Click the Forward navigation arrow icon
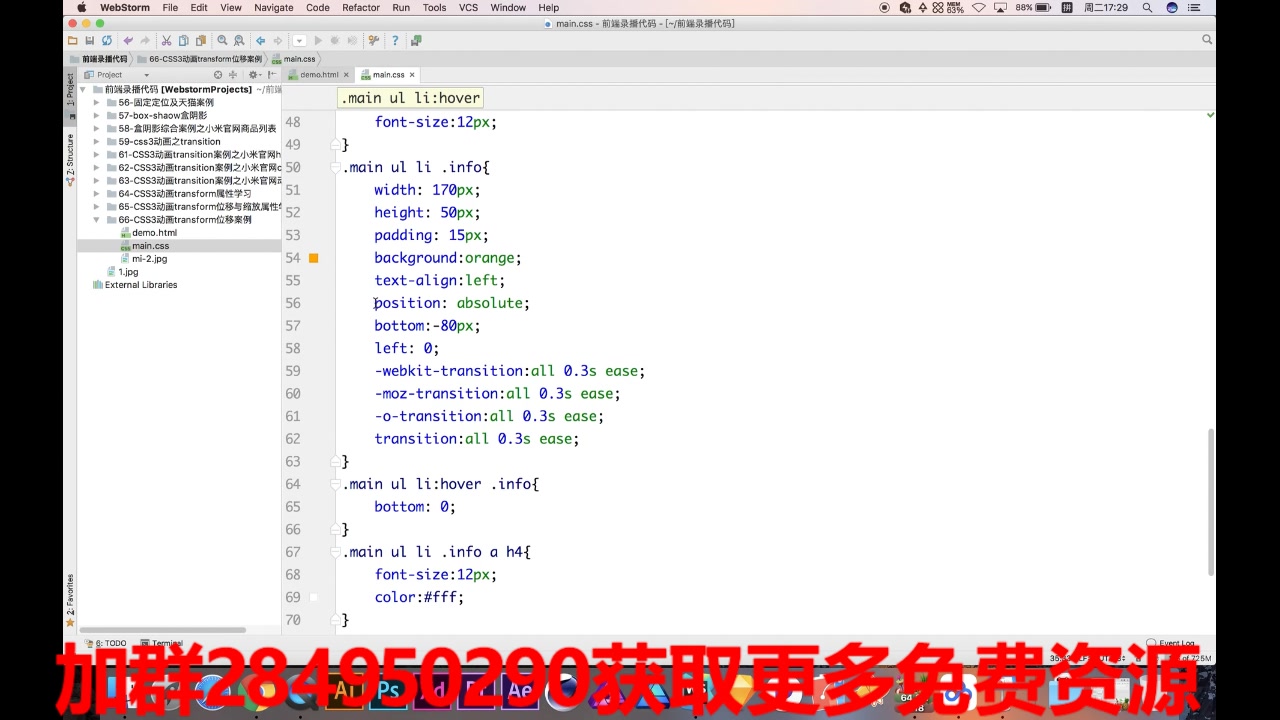This screenshot has height=720, width=1280. click(x=277, y=41)
